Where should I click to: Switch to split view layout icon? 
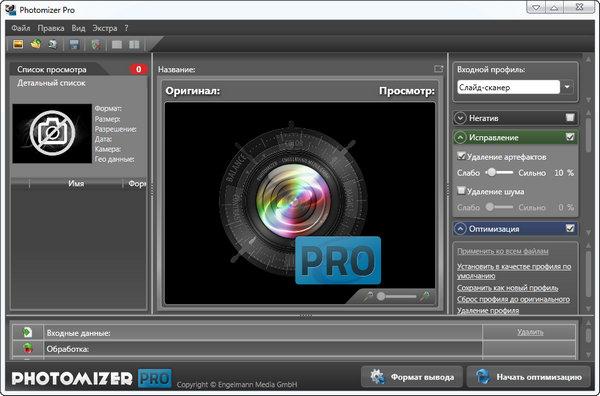pyautogui.click(x=134, y=45)
